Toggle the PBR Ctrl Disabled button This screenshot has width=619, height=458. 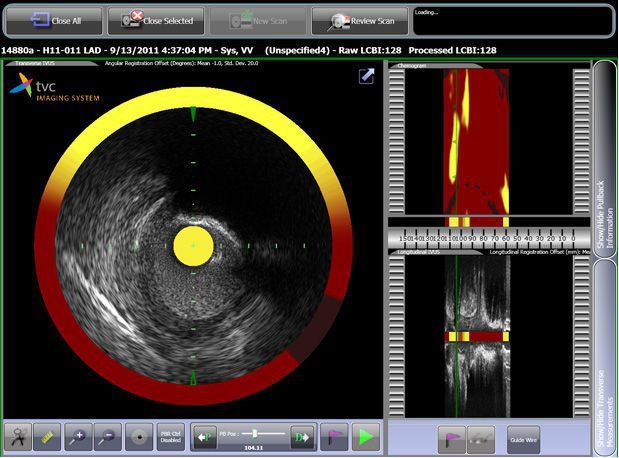pyautogui.click(x=171, y=437)
